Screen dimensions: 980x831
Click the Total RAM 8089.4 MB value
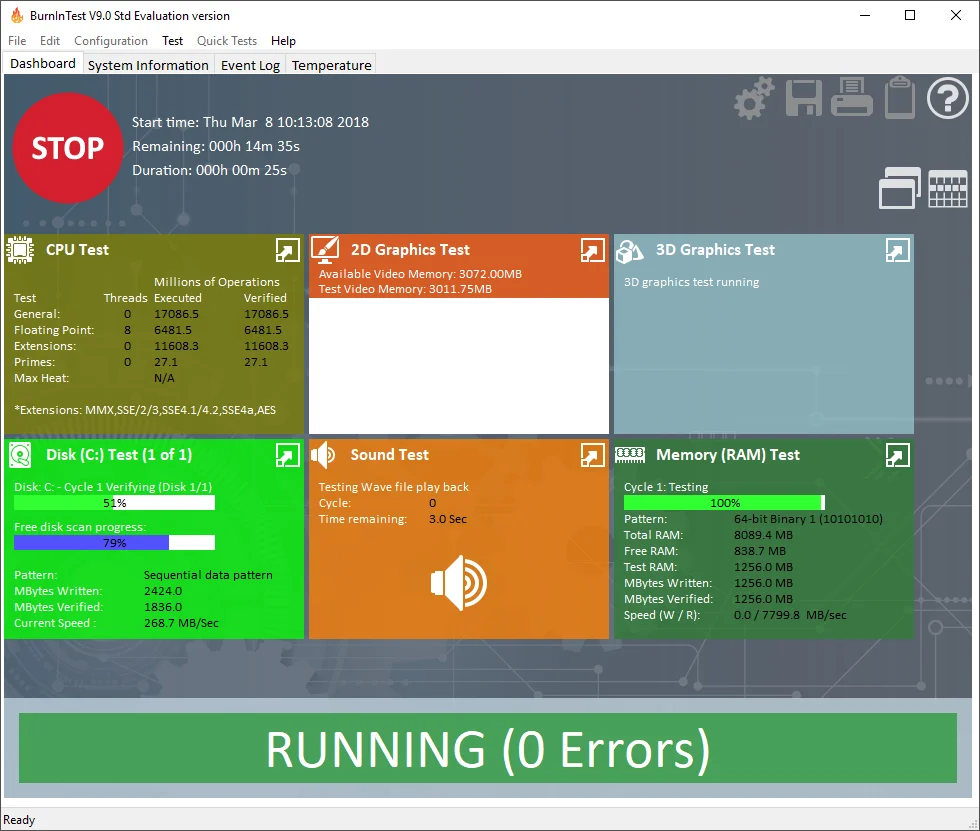(x=763, y=535)
